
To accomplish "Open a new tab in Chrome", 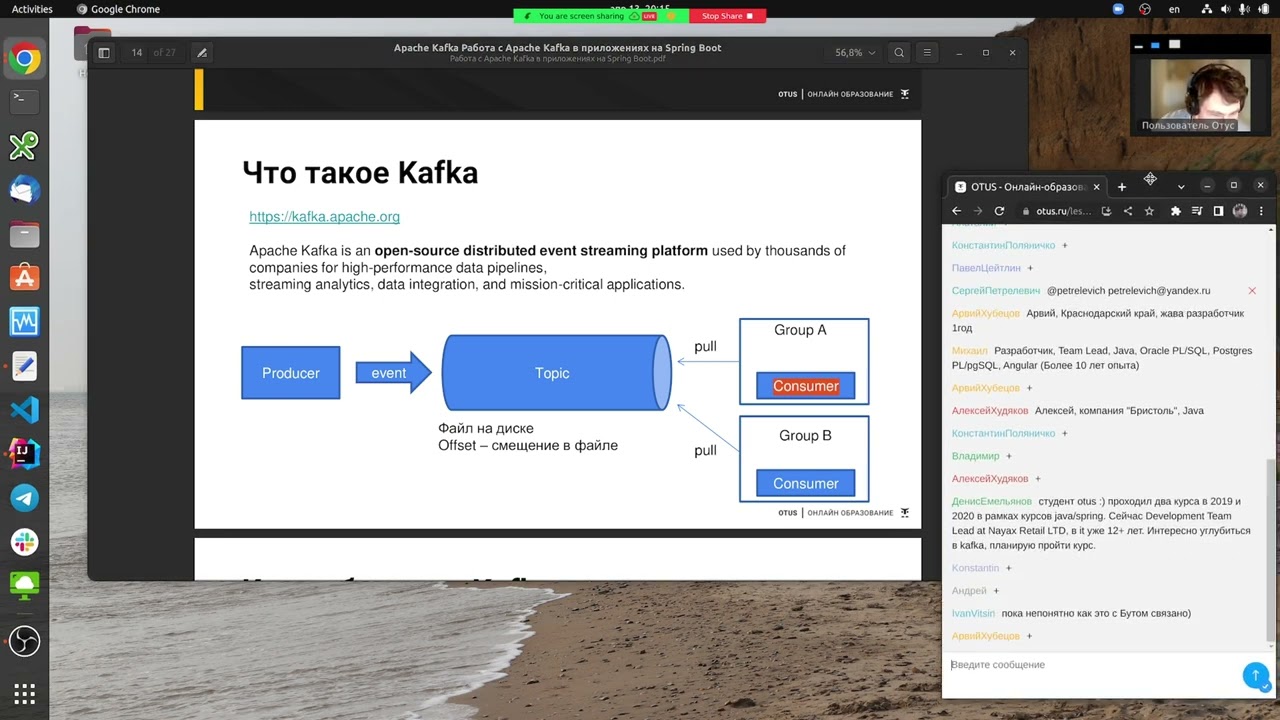I will coord(1122,187).
